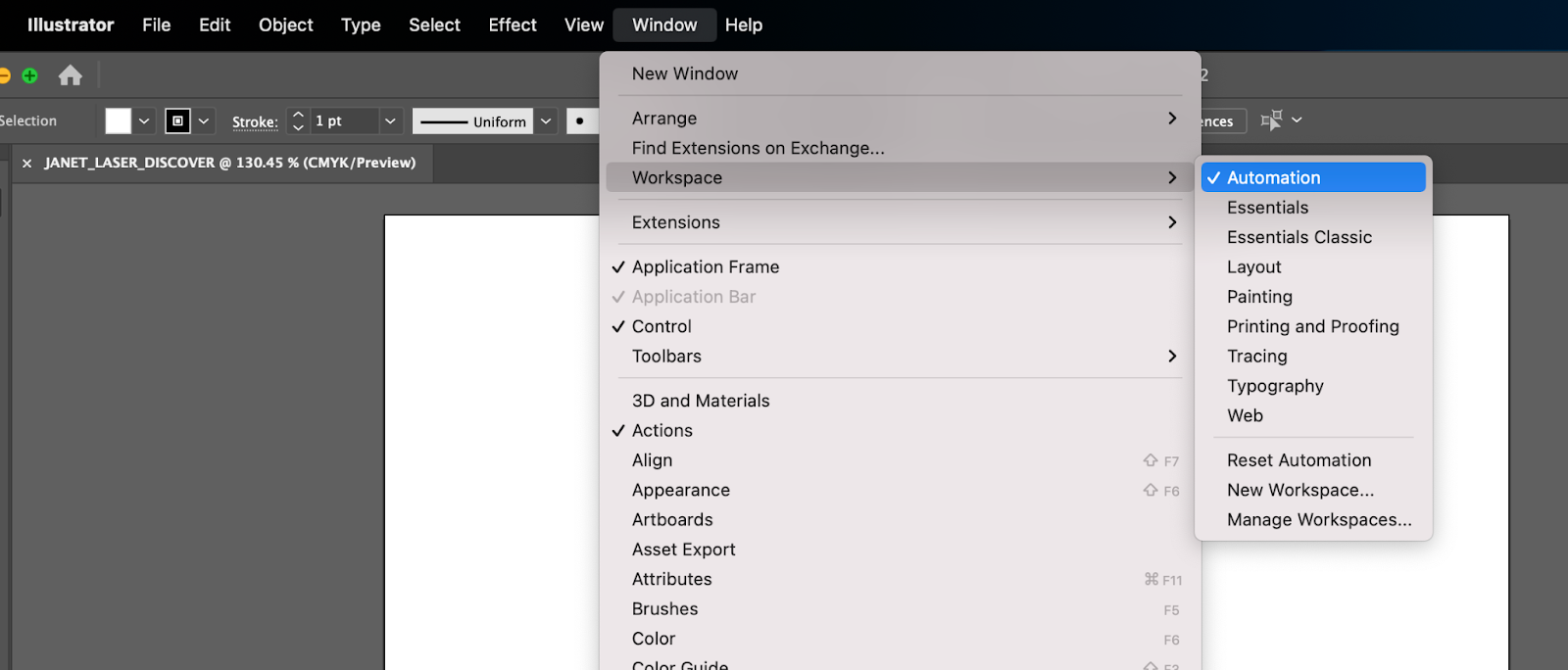
Task: Expand the Toolbars submenu
Action: click(x=900, y=356)
